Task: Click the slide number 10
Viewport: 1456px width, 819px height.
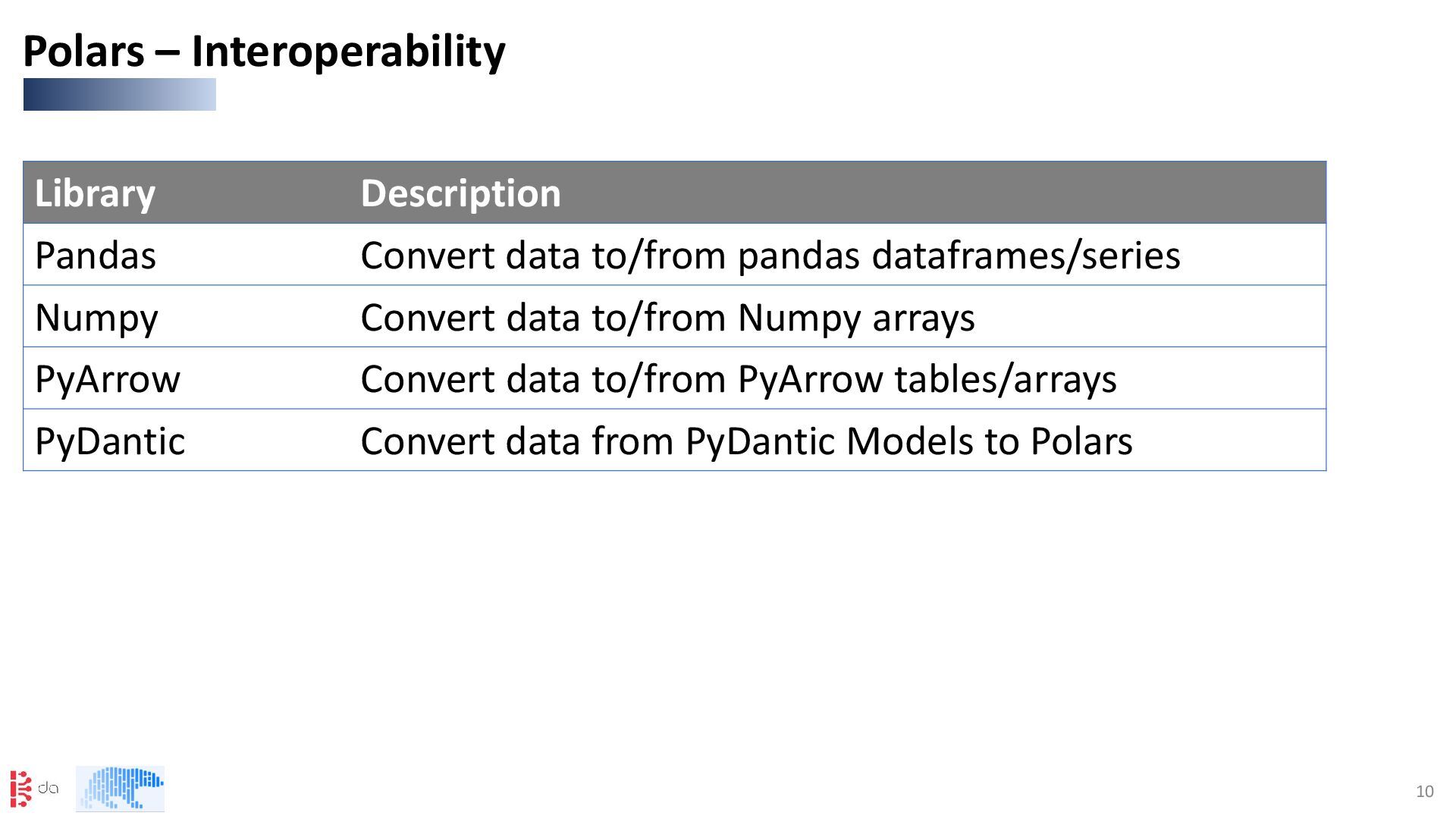Action: click(1424, 792)
